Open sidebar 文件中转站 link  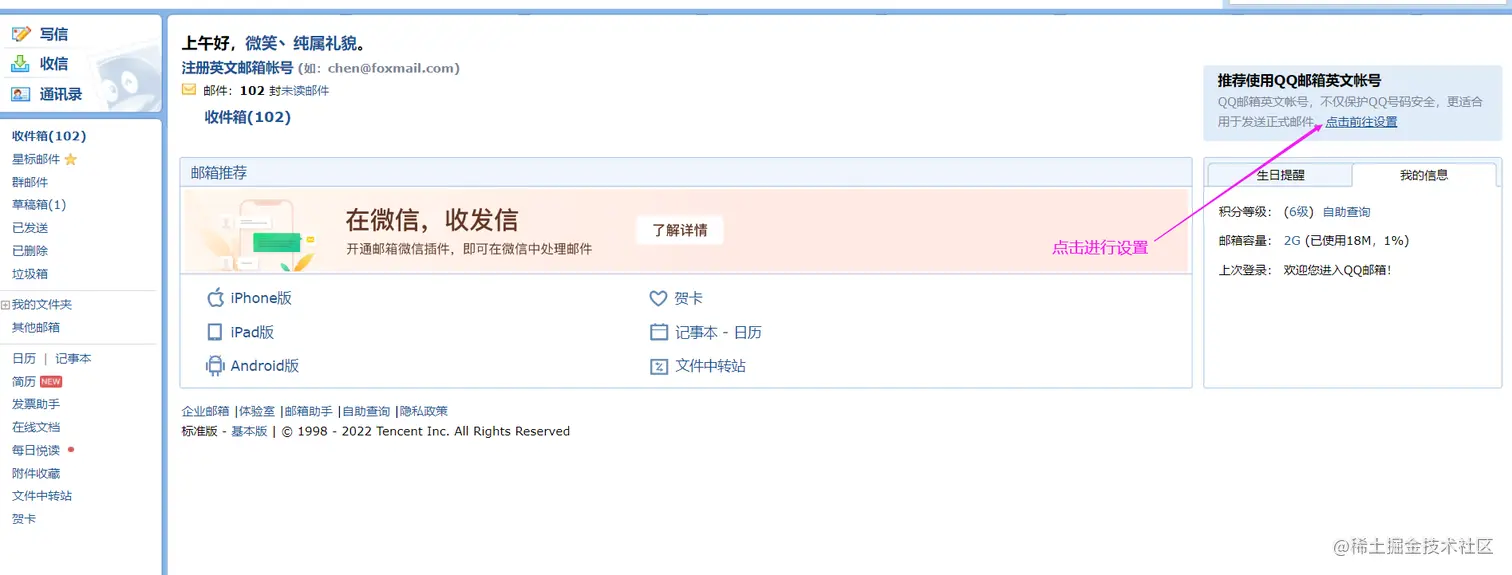42,496
